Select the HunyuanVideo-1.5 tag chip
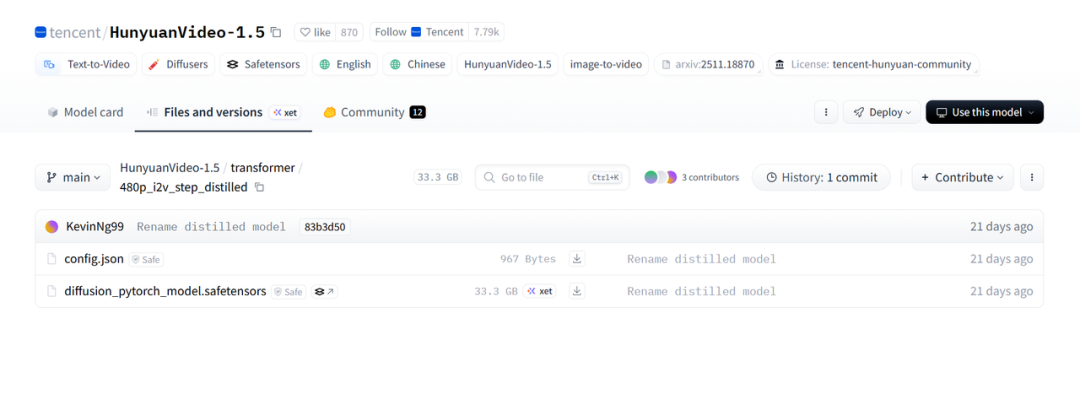This screenshot has width=1080, height=410. tap(508, 64)
